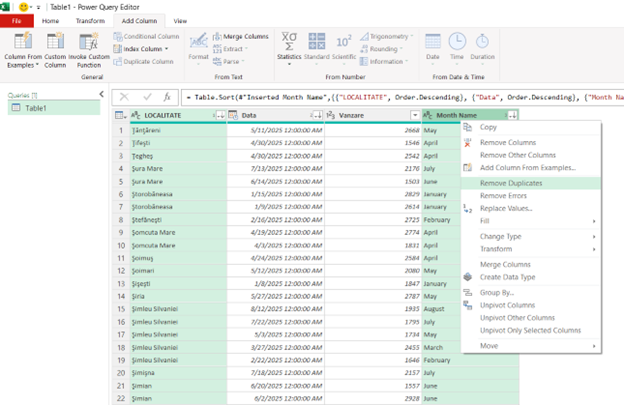
Task: Click the Scientific 10² icon
Action: [344, 41]
